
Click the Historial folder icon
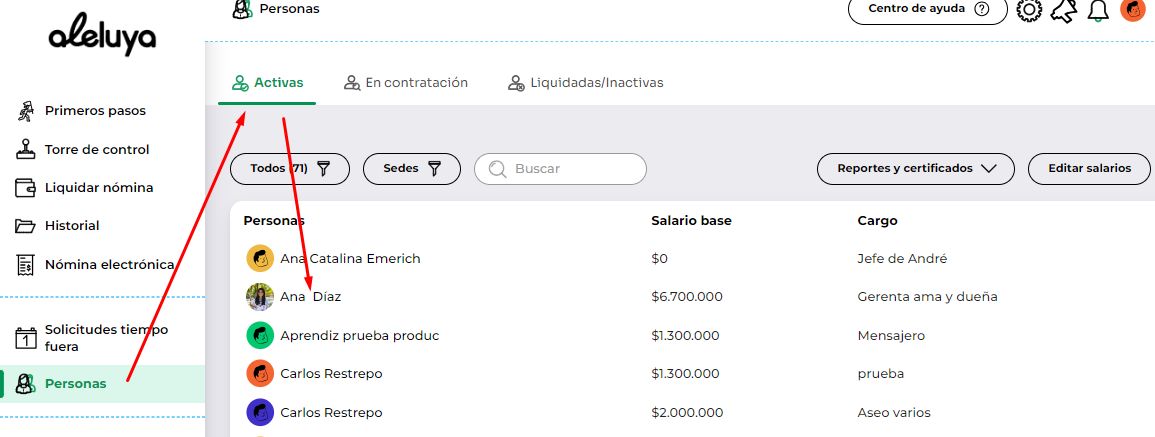[x=26, y=226]
